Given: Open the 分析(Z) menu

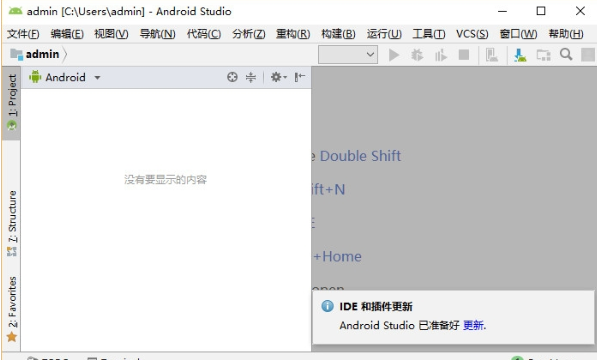Looking at the screenshot, I should (249, 34).
